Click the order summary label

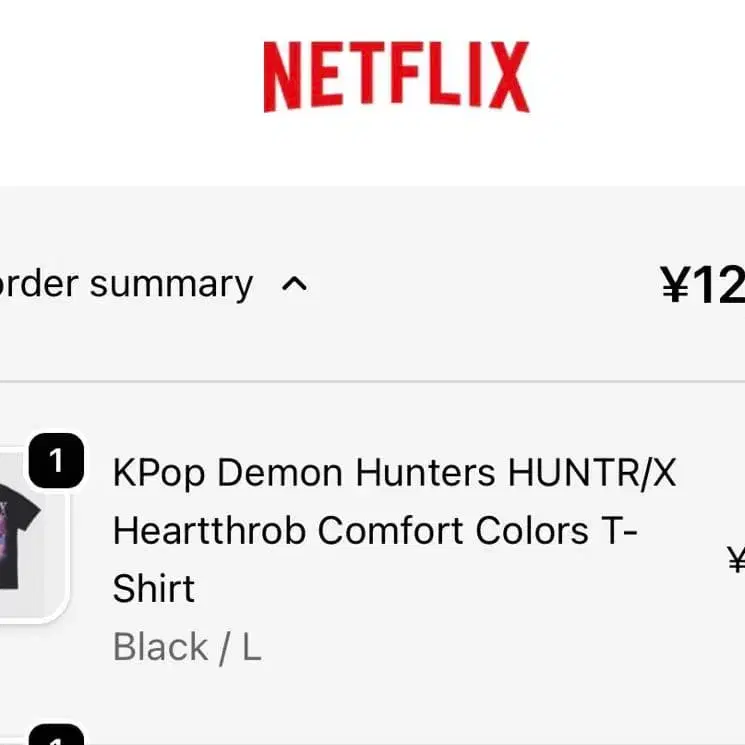click(x=126, y=285)
